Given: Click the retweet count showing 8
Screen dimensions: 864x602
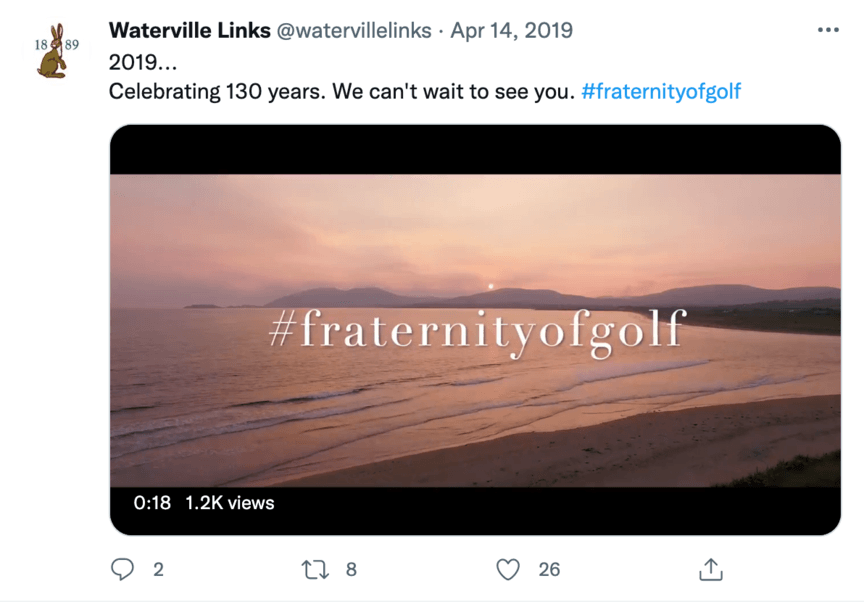Looking at the screenshot, I should tap(351, 570).
